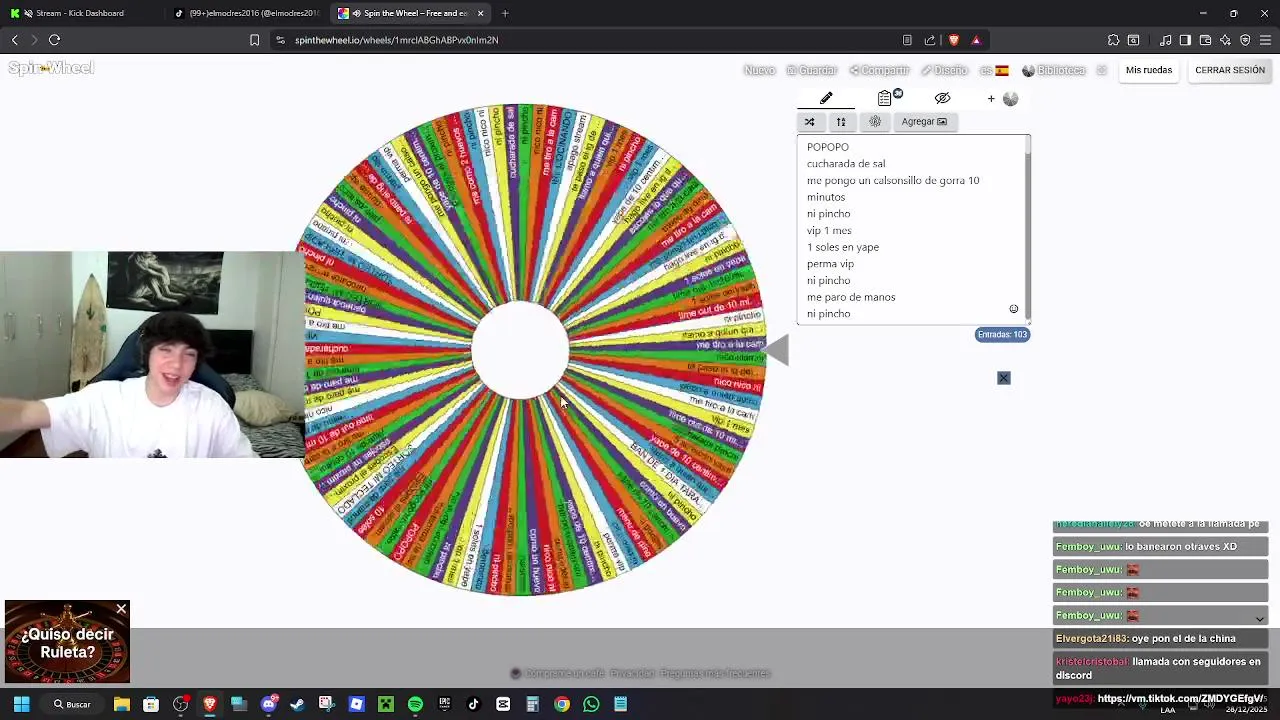Expand chat with the down chevron
Image resolution: width=1280 pixels, height=720 pixels.
click(1259, 619)
